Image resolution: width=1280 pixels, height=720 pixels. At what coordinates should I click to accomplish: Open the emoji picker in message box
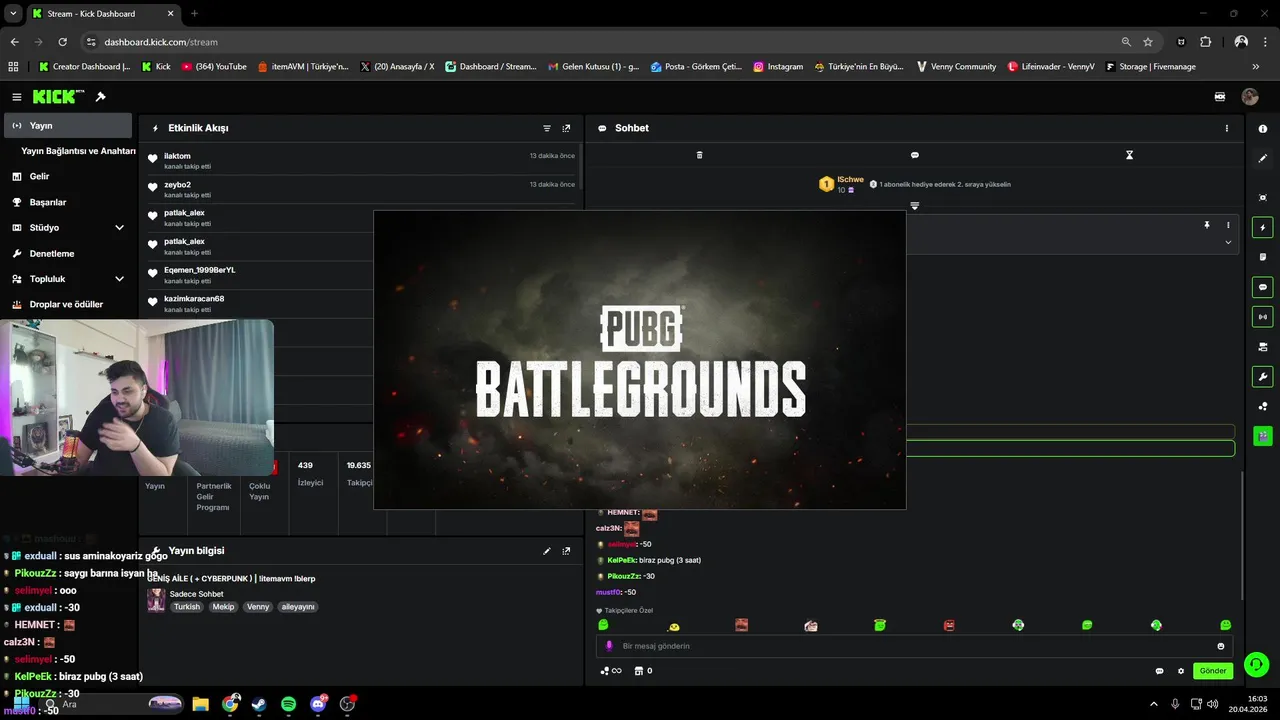[1221, 646]
